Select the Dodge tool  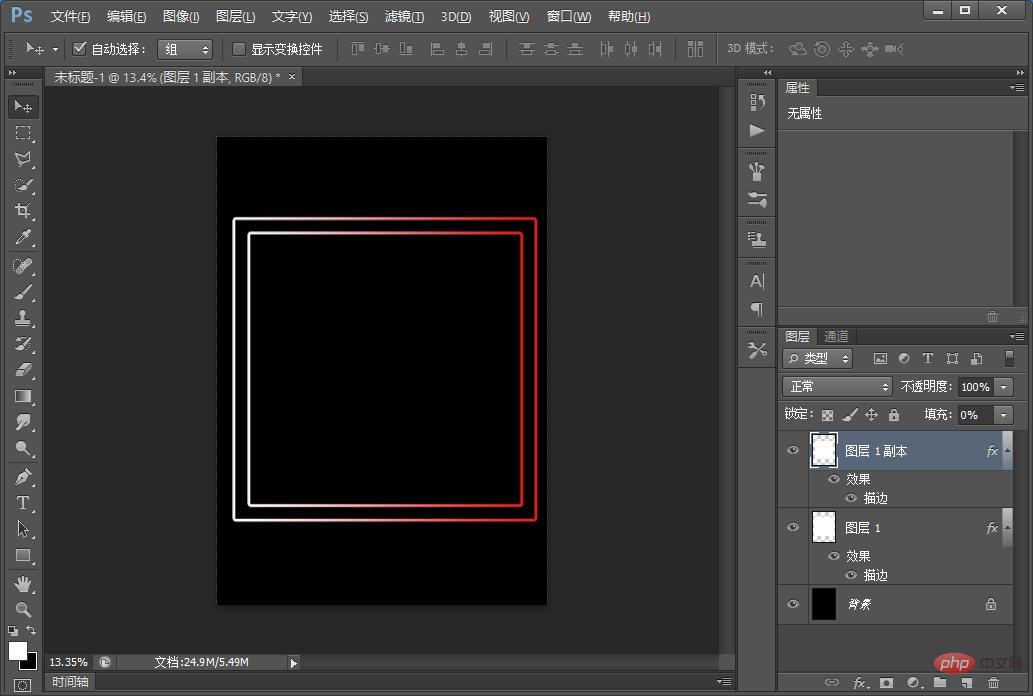[x=23, y=448]
